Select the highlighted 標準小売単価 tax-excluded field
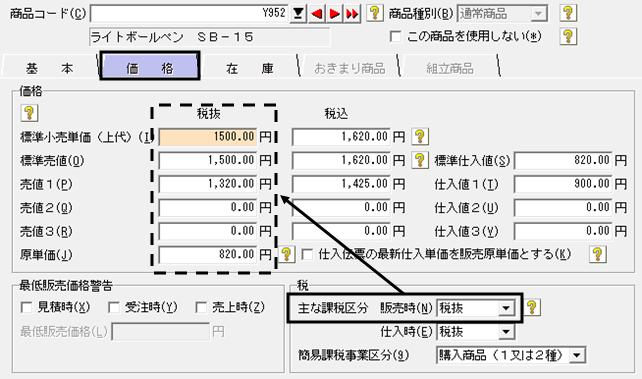 [208, 137]
